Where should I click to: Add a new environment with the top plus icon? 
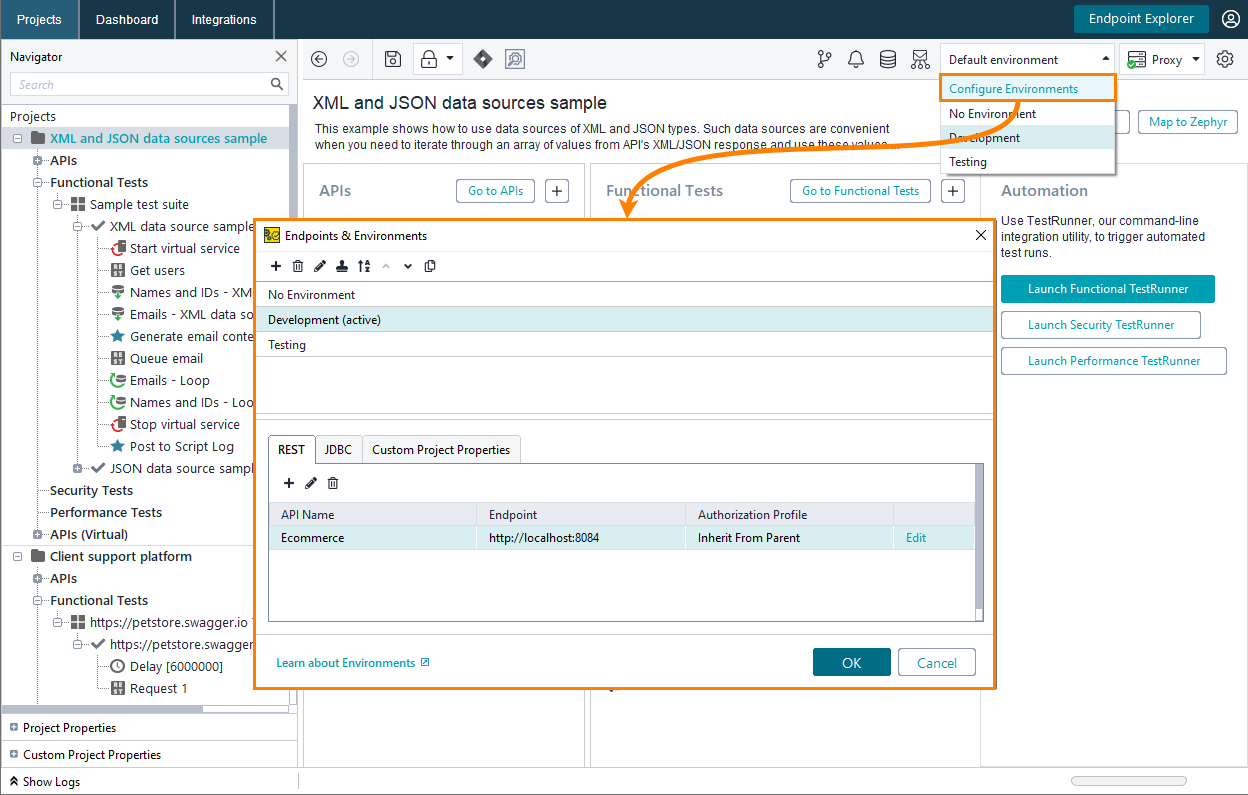[276, 266]
